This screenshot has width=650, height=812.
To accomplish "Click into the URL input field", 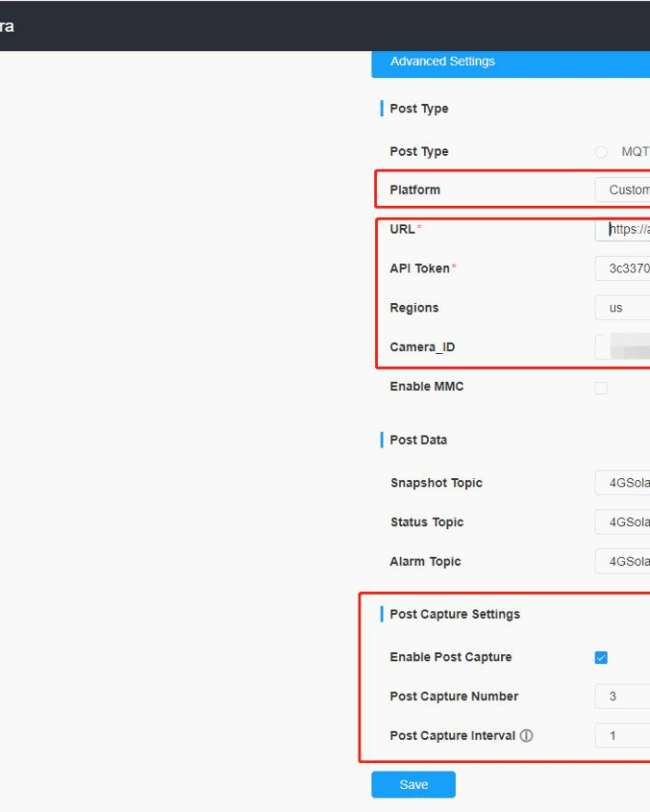I will pos(626,229).
